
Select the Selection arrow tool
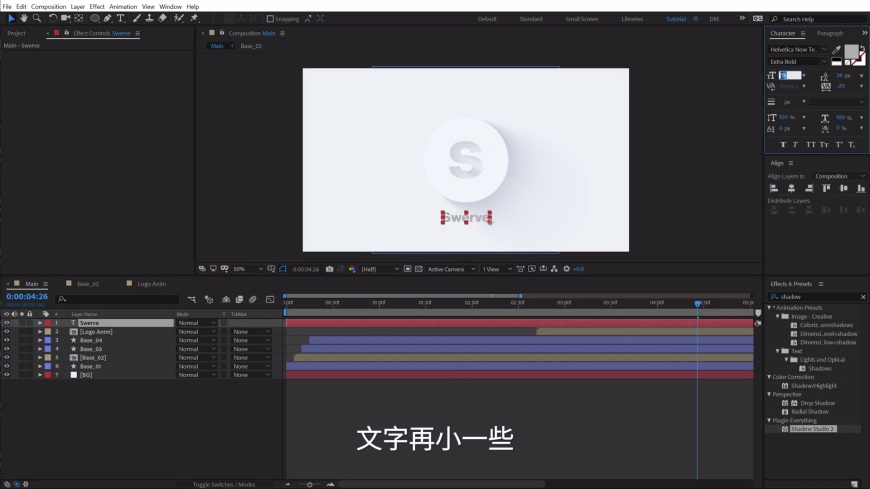point(11,18)
